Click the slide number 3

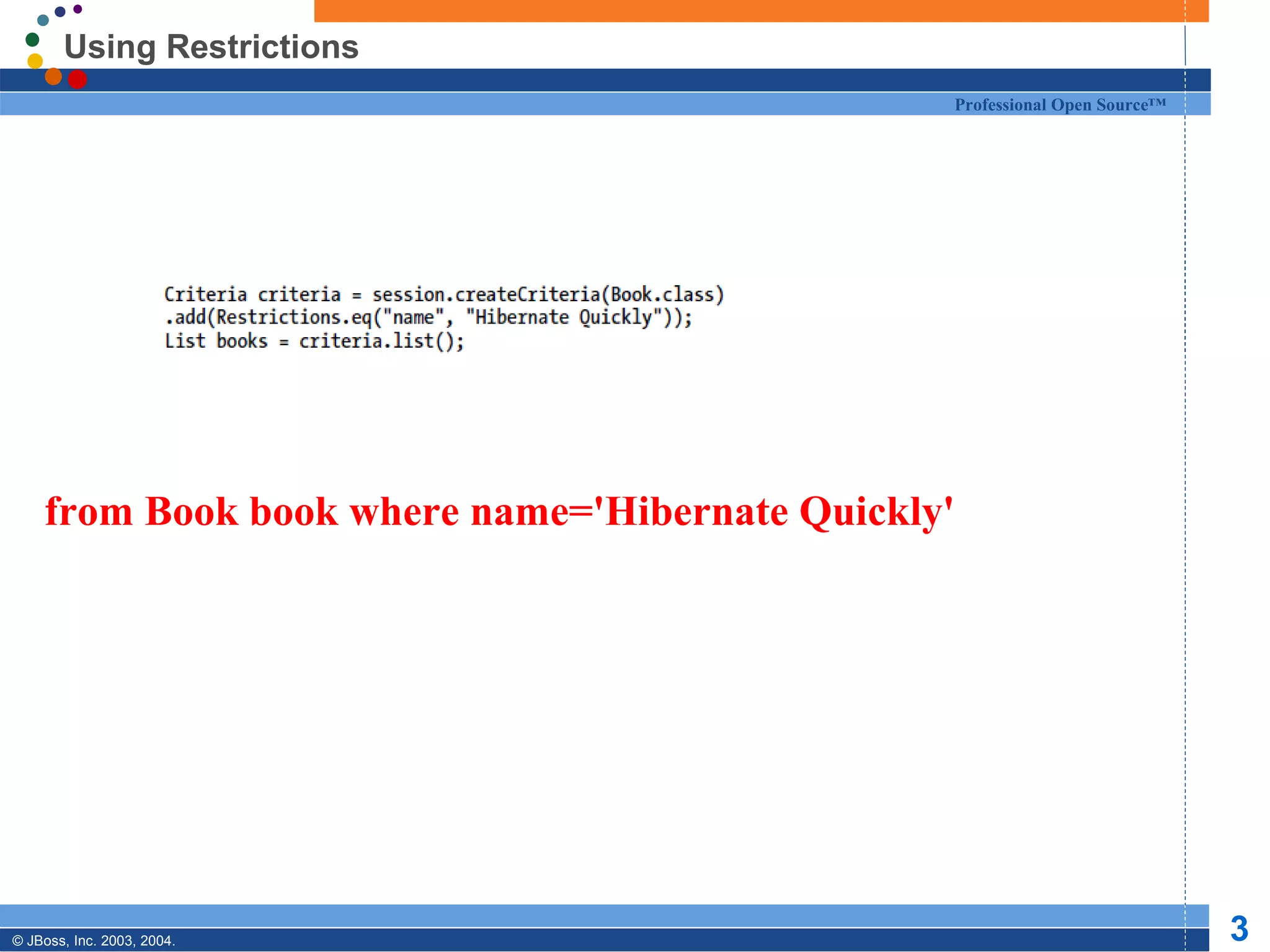[1239, 928]
